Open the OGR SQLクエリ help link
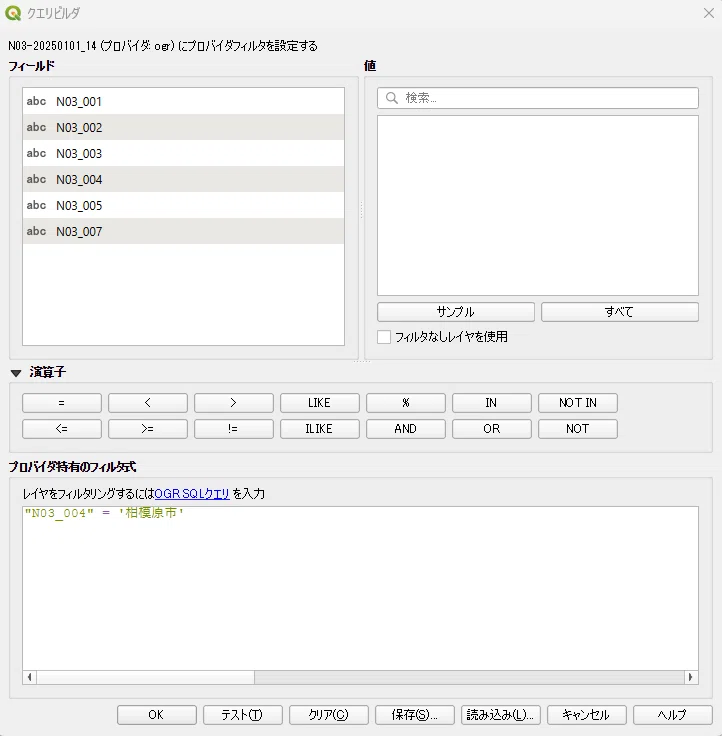This screenshot has width=722, height=736. point(192,494)
